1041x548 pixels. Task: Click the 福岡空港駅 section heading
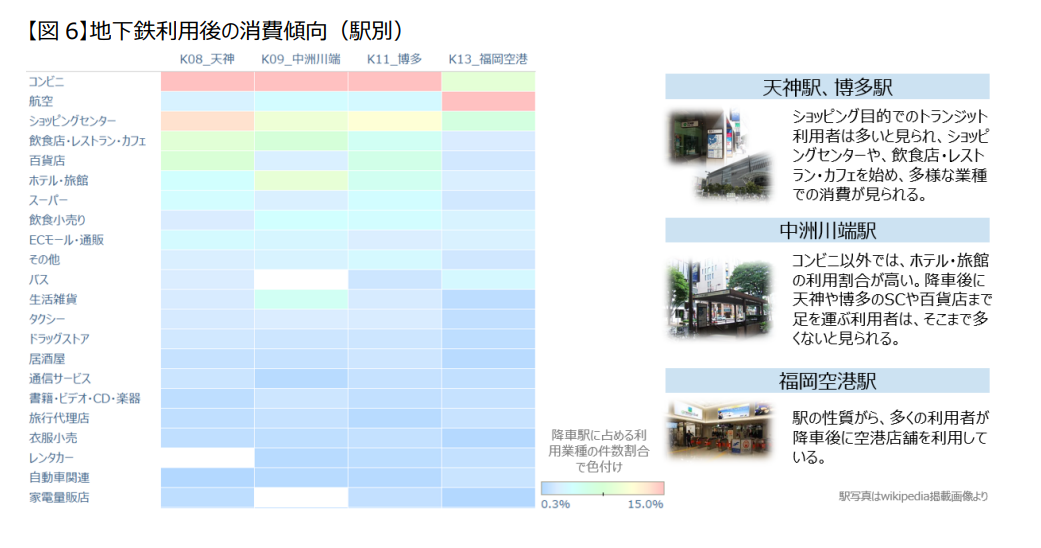point(827,381)
